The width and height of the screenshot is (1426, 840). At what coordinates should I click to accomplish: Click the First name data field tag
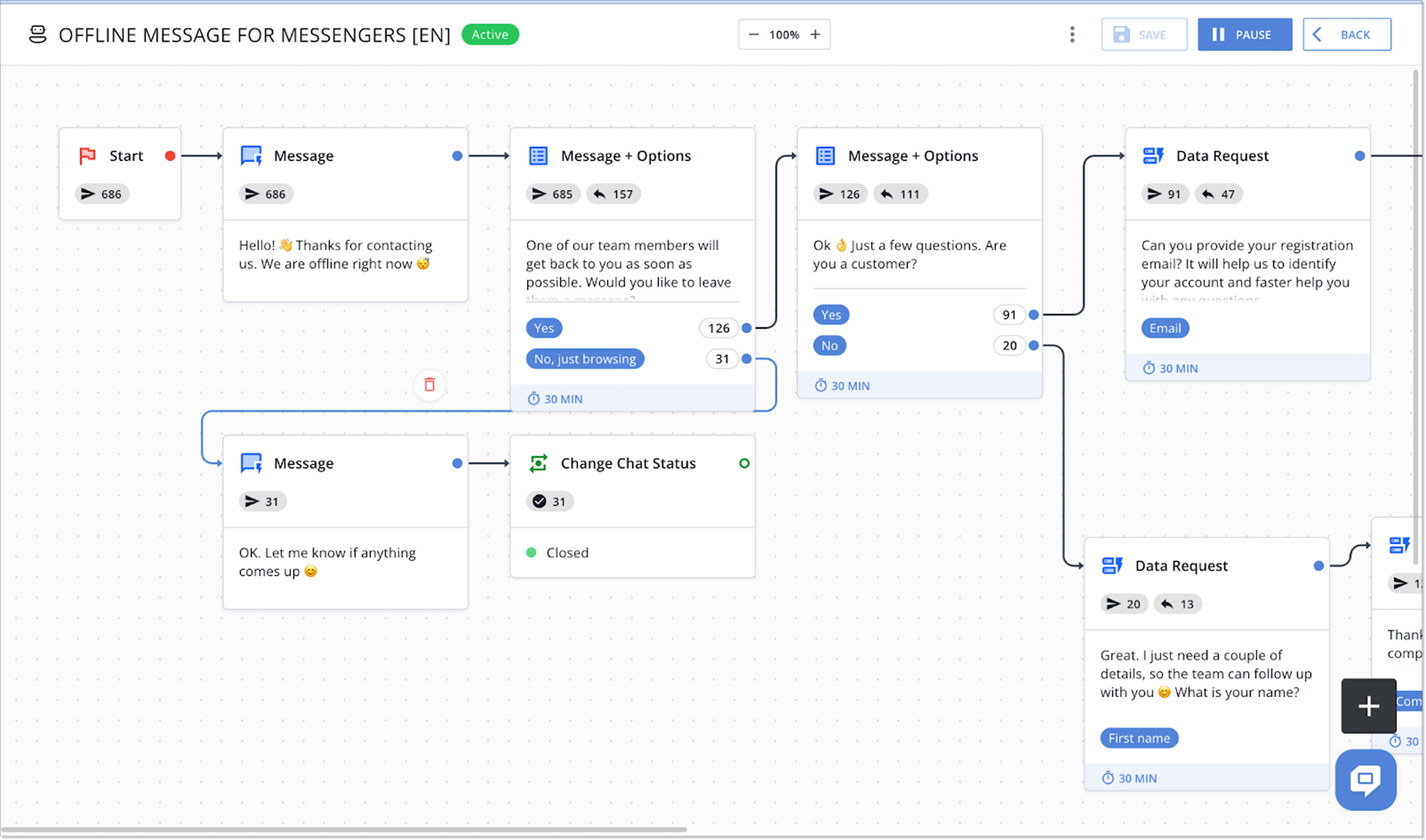pos(1139,738)
